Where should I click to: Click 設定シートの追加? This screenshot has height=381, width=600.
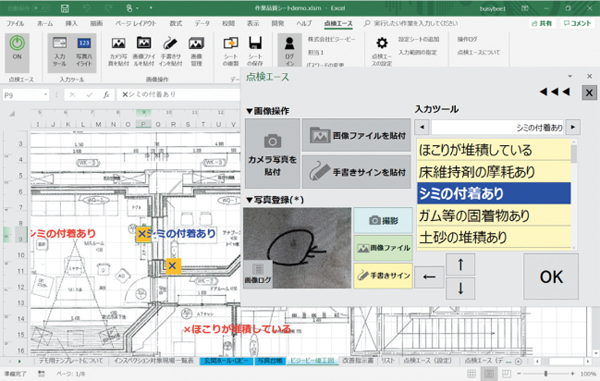(x=419, y=39)
